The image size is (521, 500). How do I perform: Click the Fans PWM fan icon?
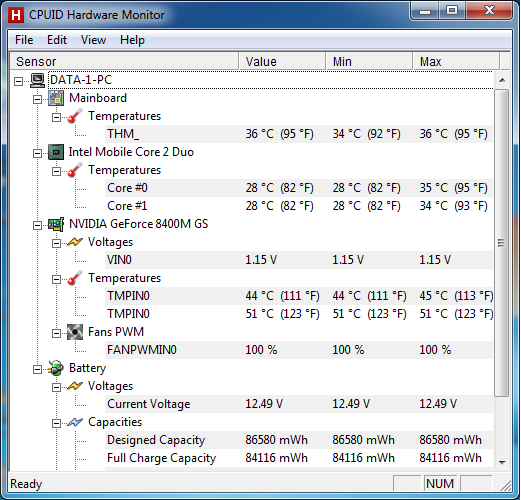75,332
